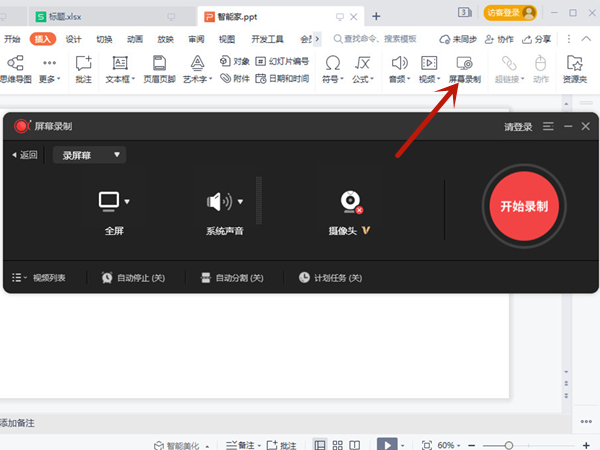Toggle 自动停止 auto stop setting
Image resolution: width=600 pixels, height=450 pixels.
click(133, 277)
